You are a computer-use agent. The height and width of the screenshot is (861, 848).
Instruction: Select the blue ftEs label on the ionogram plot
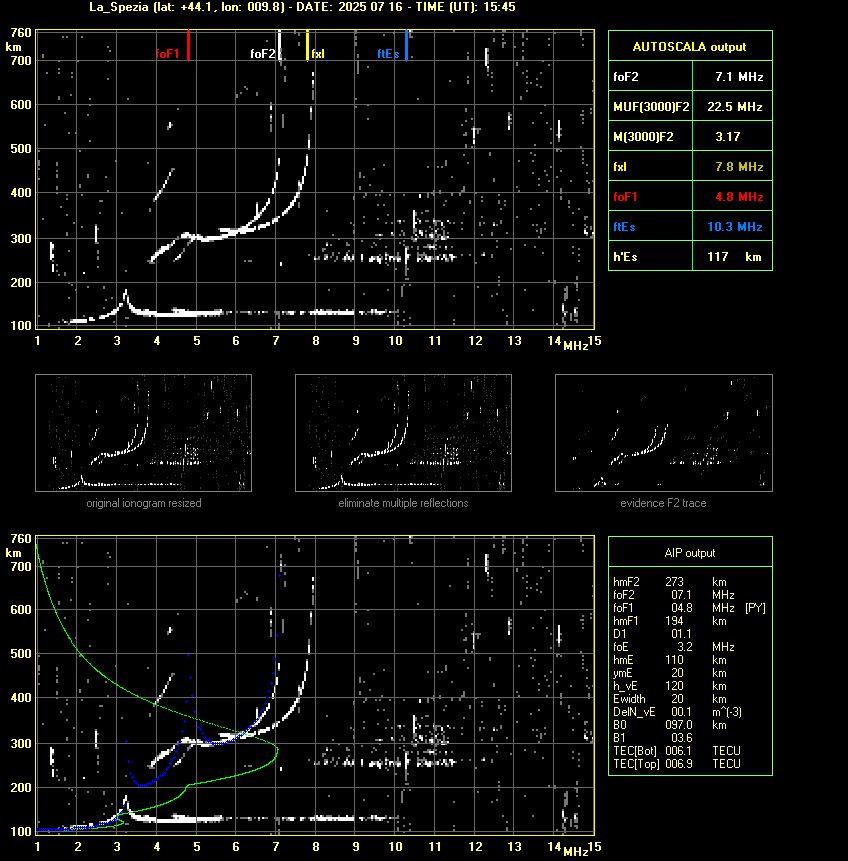point(388,53)
